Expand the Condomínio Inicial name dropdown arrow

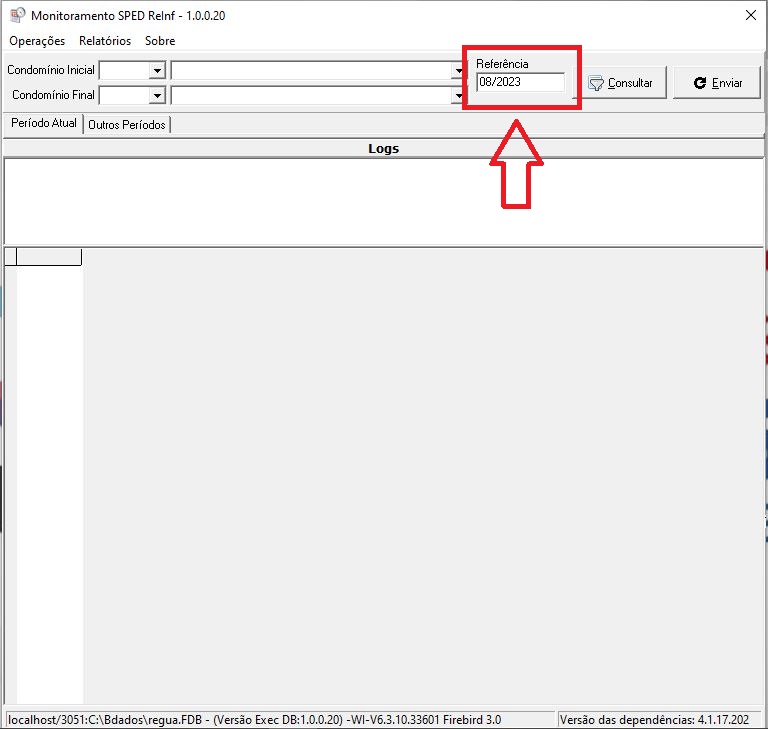[456, 71]
